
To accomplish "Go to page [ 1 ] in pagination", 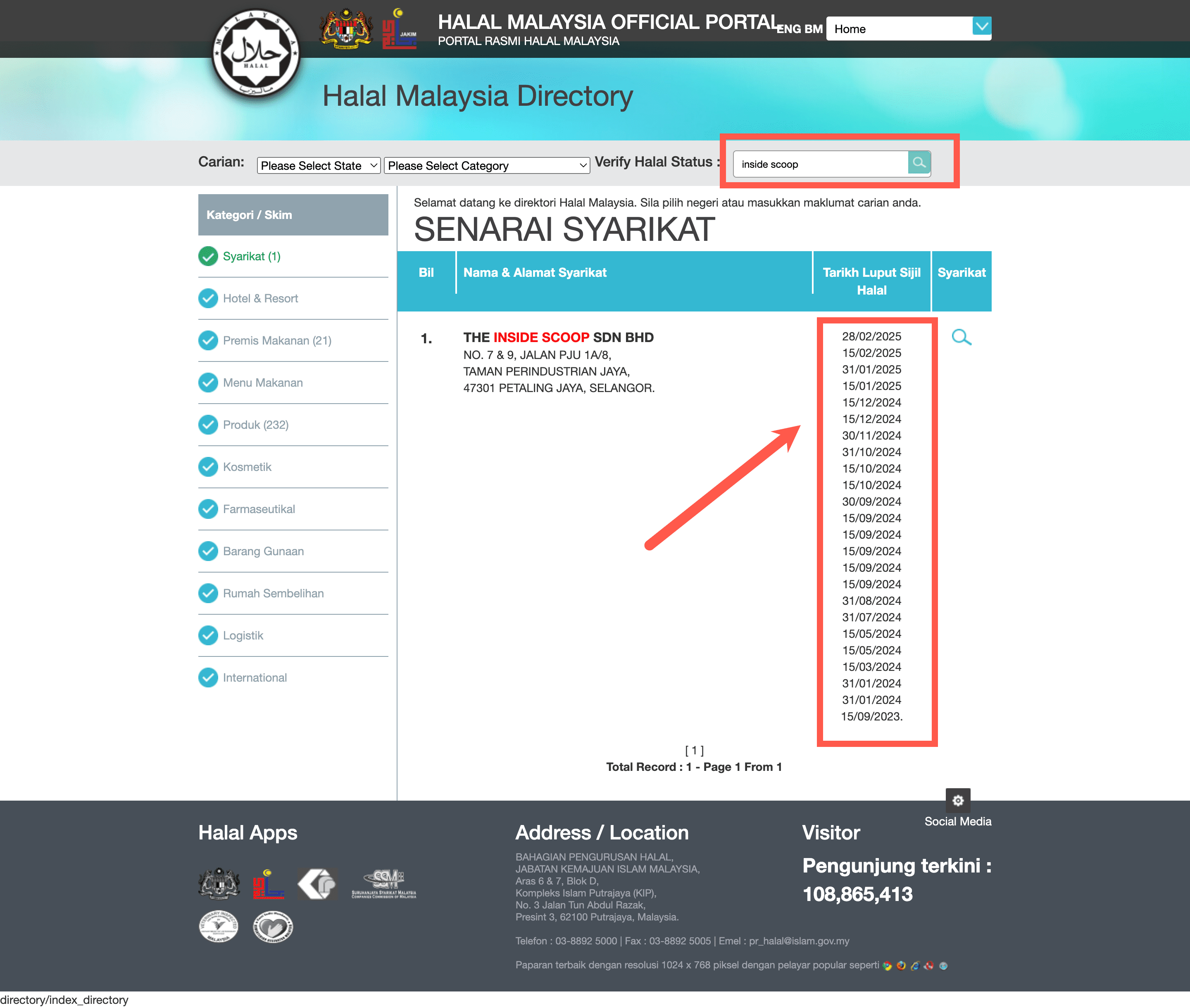I will (x=695, y=750).
